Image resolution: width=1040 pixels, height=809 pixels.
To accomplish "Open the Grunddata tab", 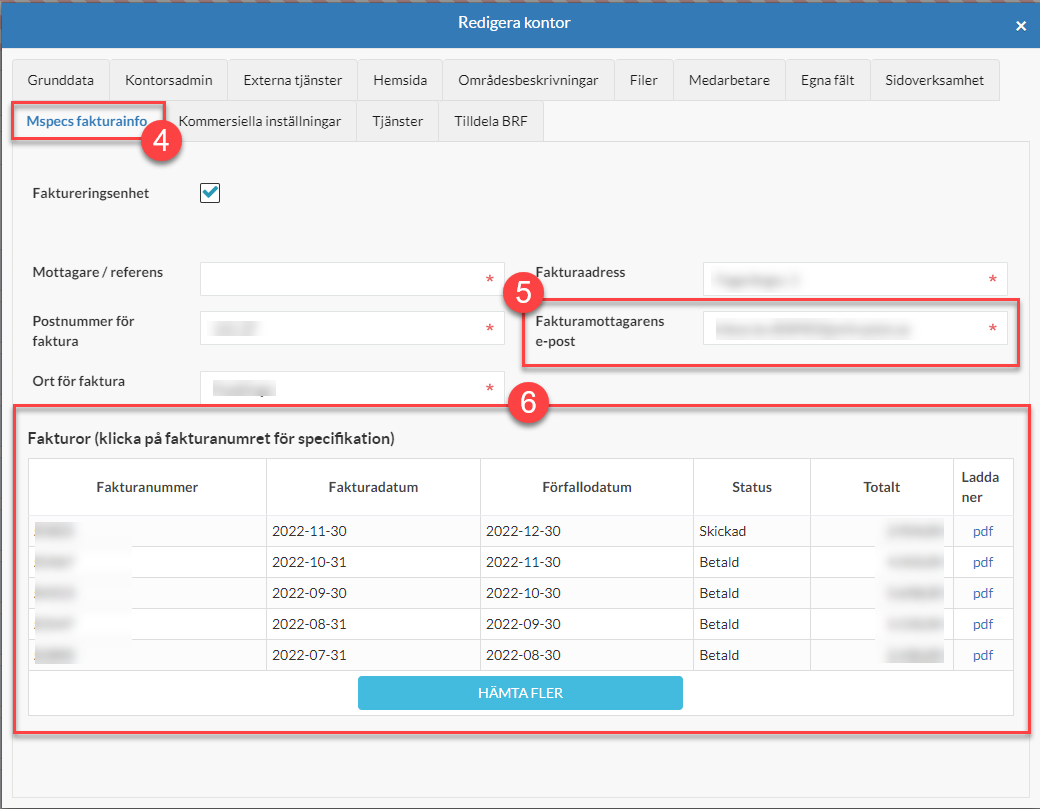I will point(60,80).
